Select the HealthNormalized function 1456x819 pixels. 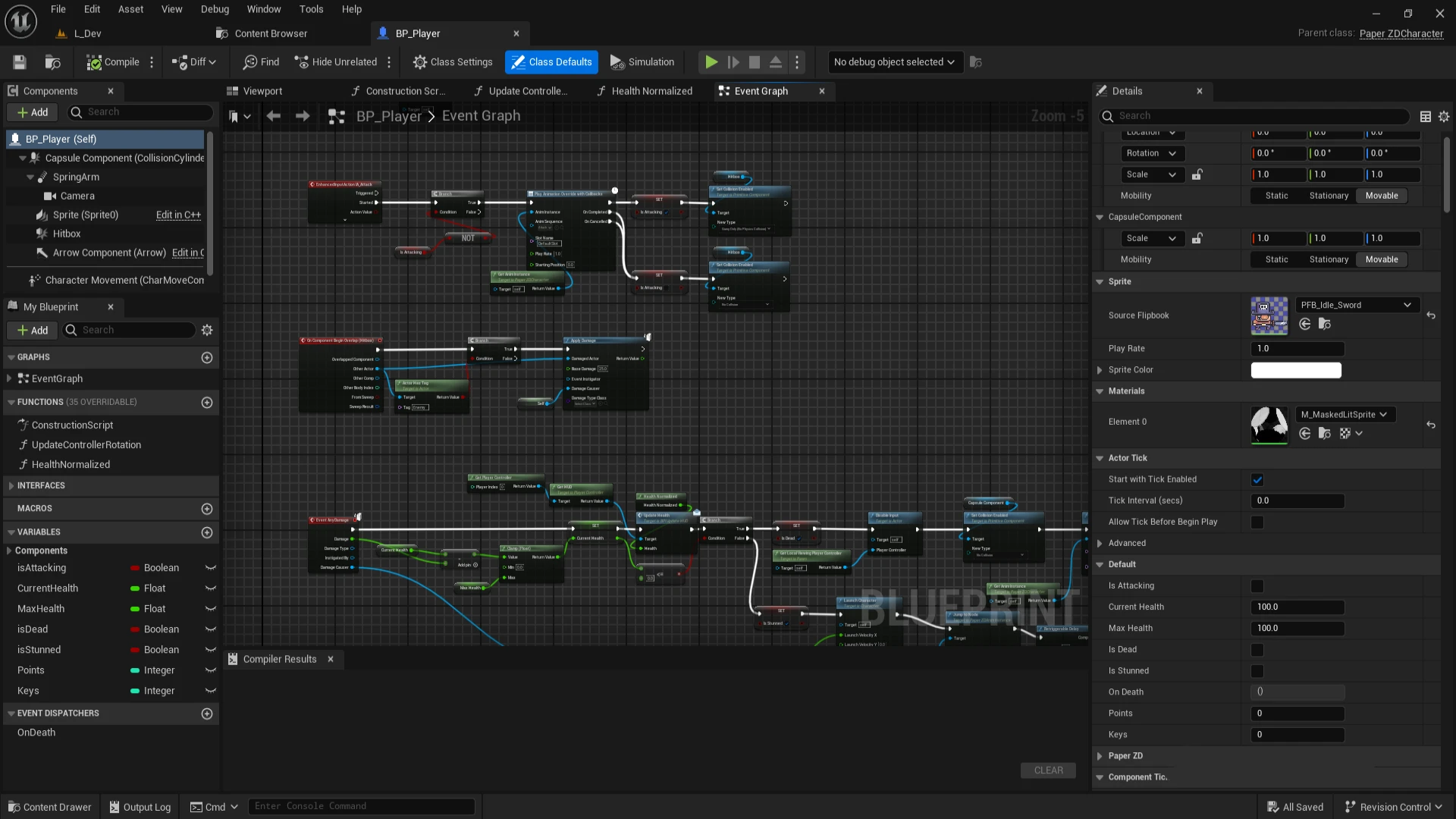(x=71, y=464)
